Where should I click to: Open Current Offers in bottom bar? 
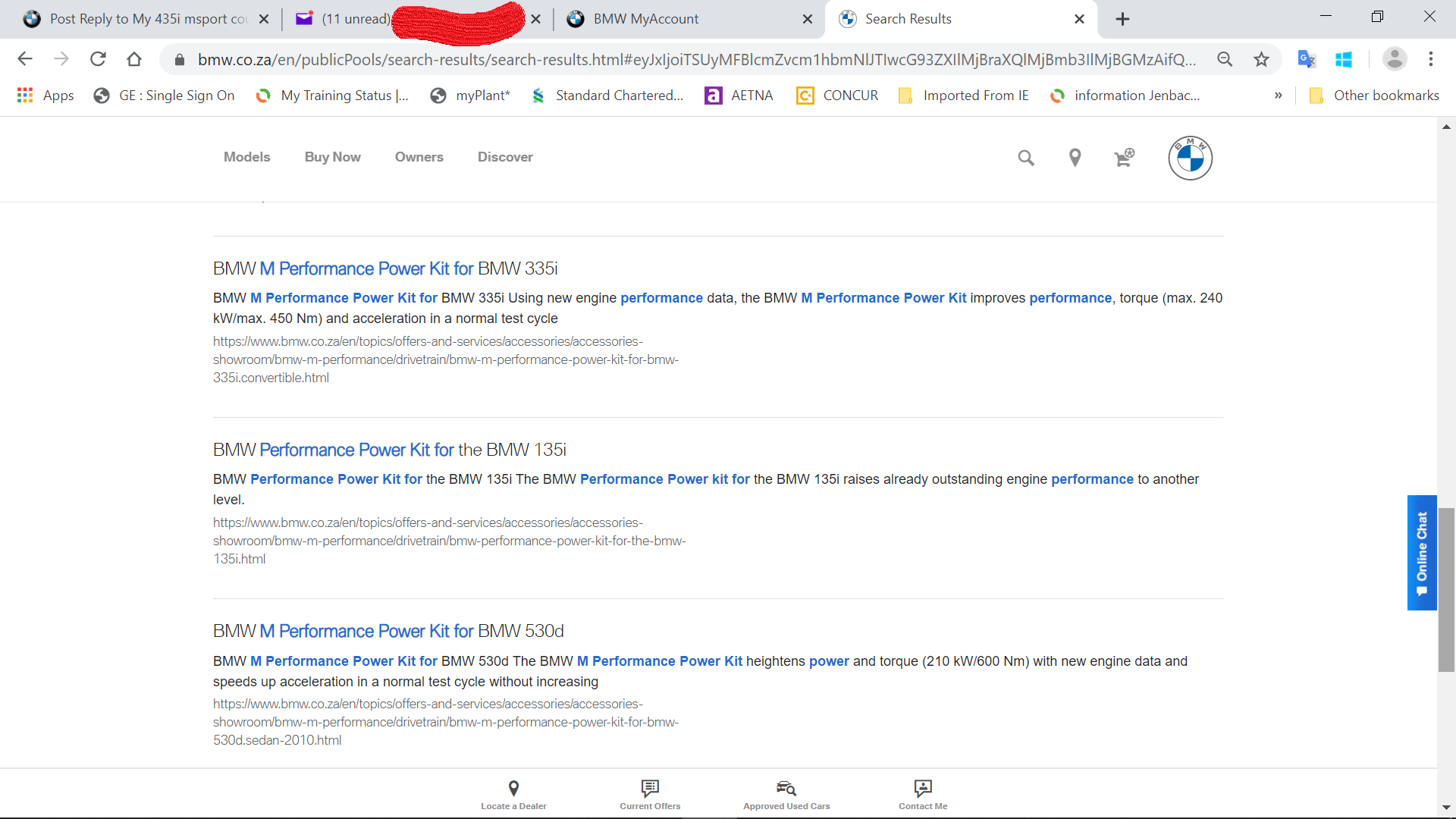click(x=650, y=794)
